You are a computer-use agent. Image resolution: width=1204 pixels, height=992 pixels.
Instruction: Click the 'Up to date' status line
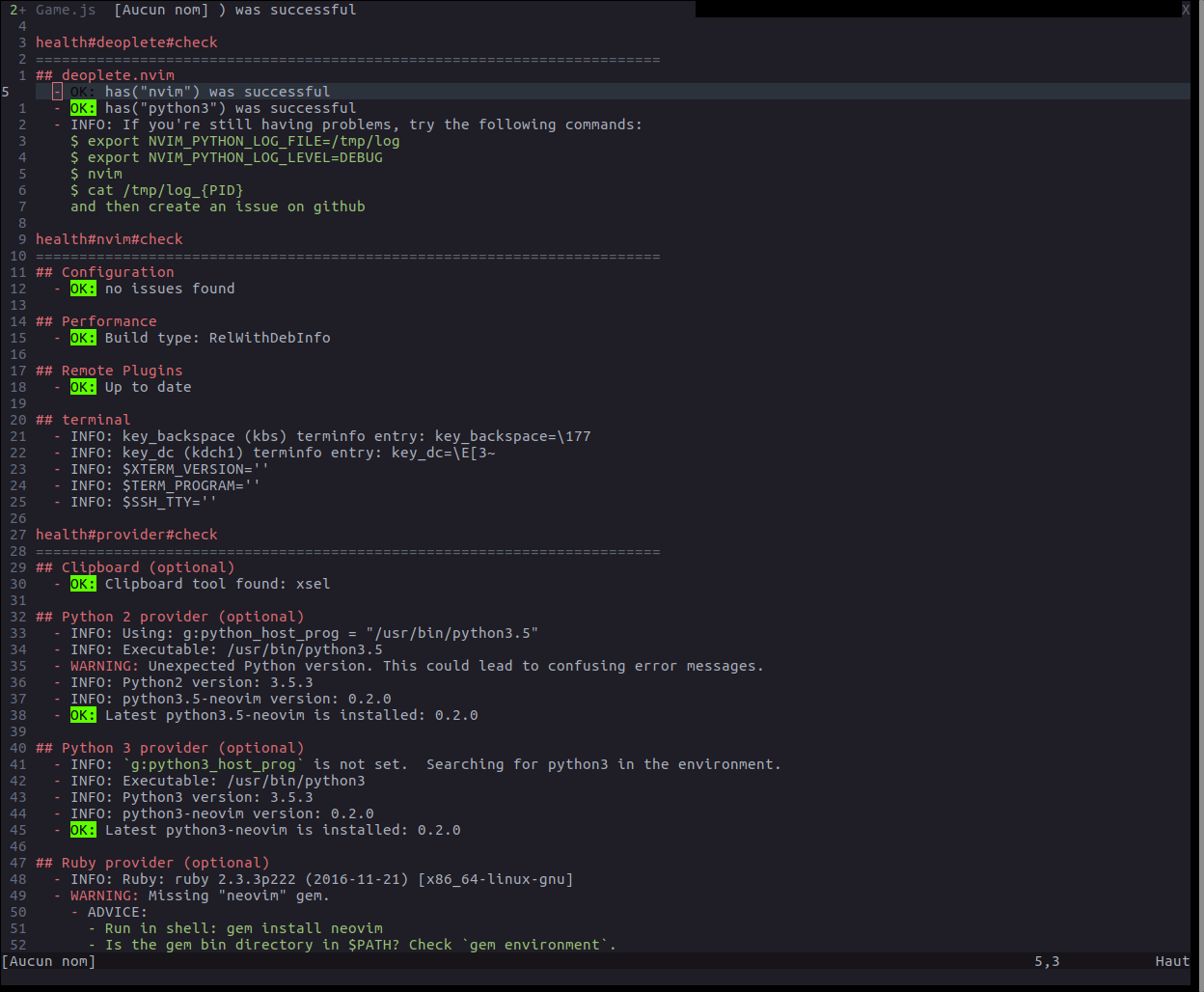pos(123,387)
